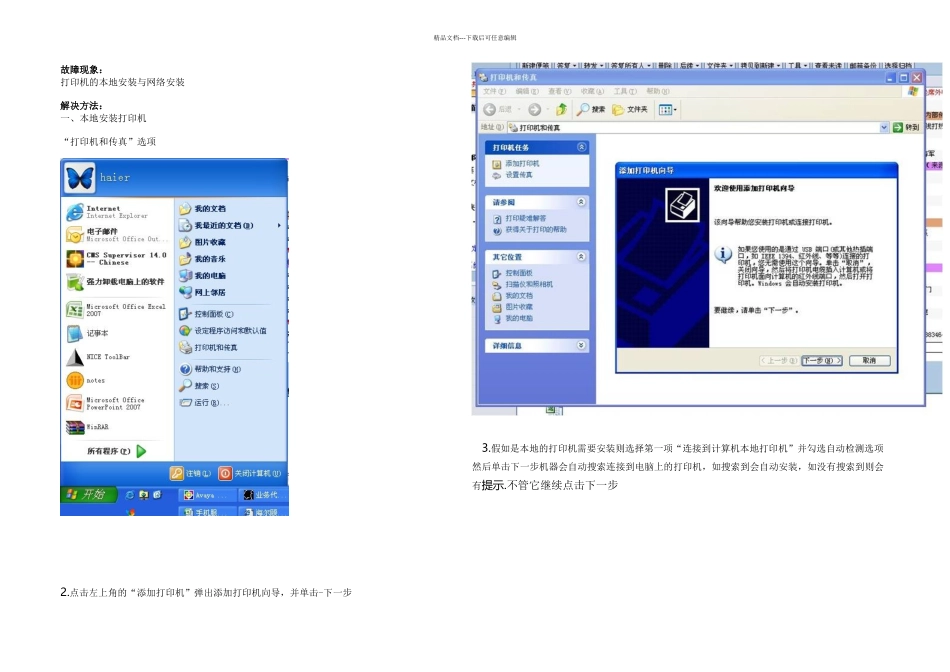
Task: Click 我的文档 link in 其它位置
Action: coord(513,296)
